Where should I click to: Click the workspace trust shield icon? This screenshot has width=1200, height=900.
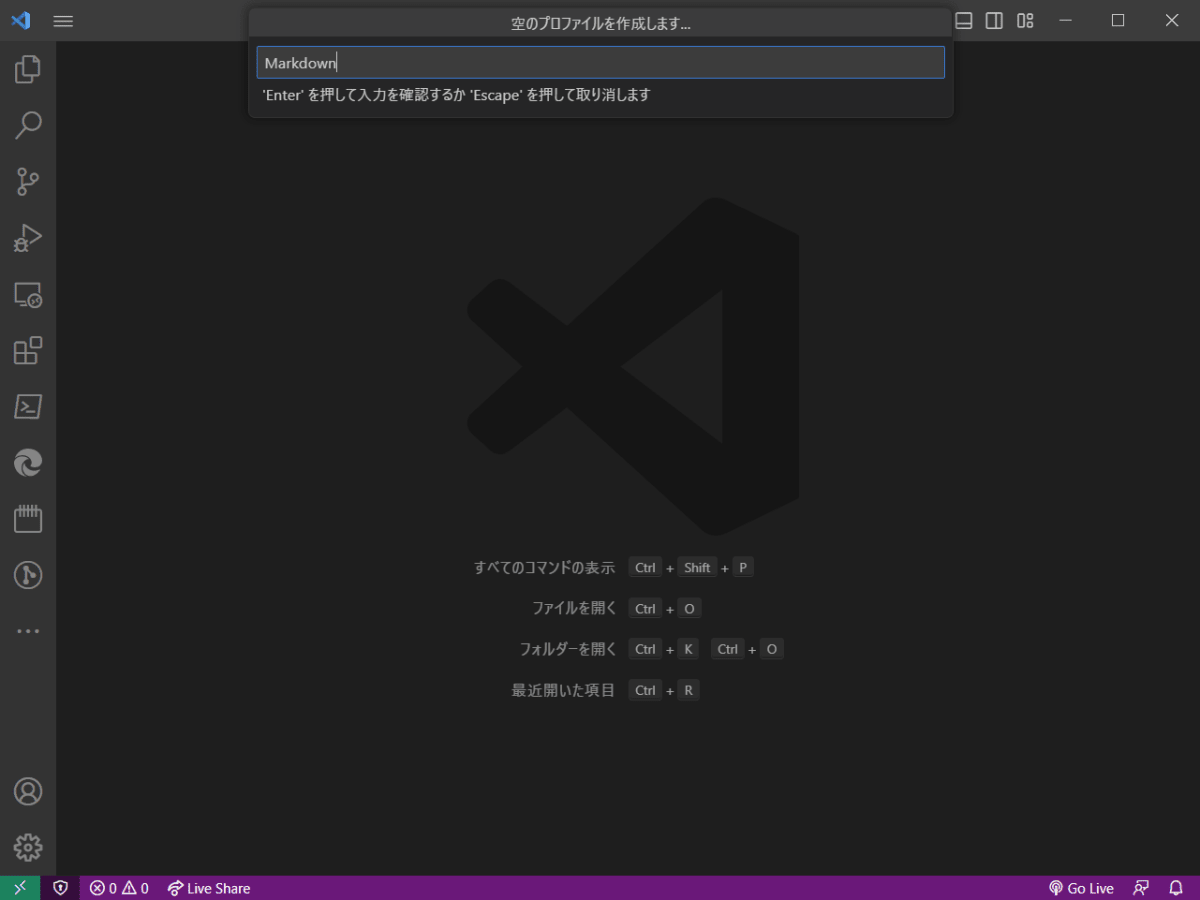point(61,888)
